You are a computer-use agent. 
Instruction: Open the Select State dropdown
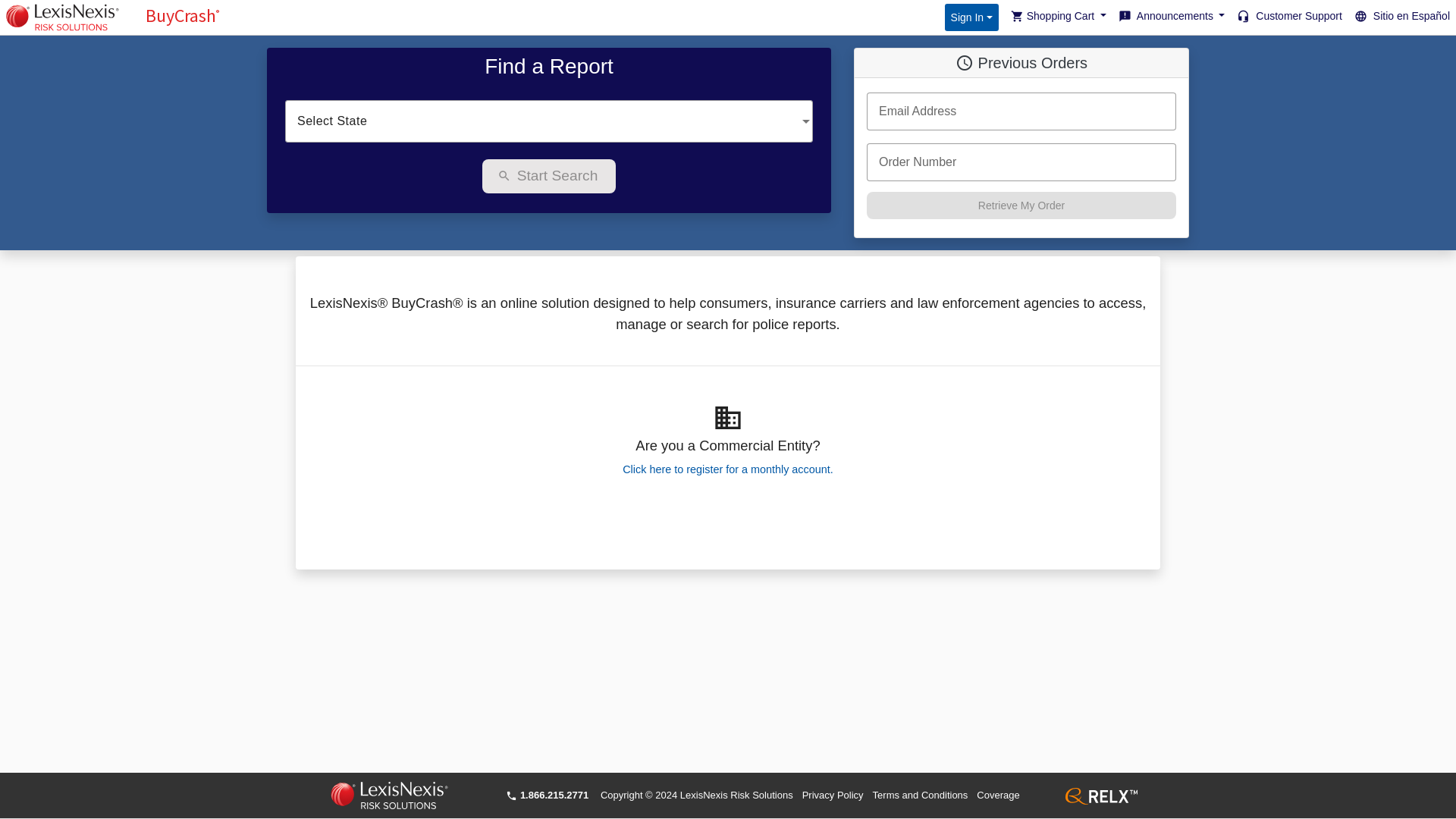tap(548, 120)
